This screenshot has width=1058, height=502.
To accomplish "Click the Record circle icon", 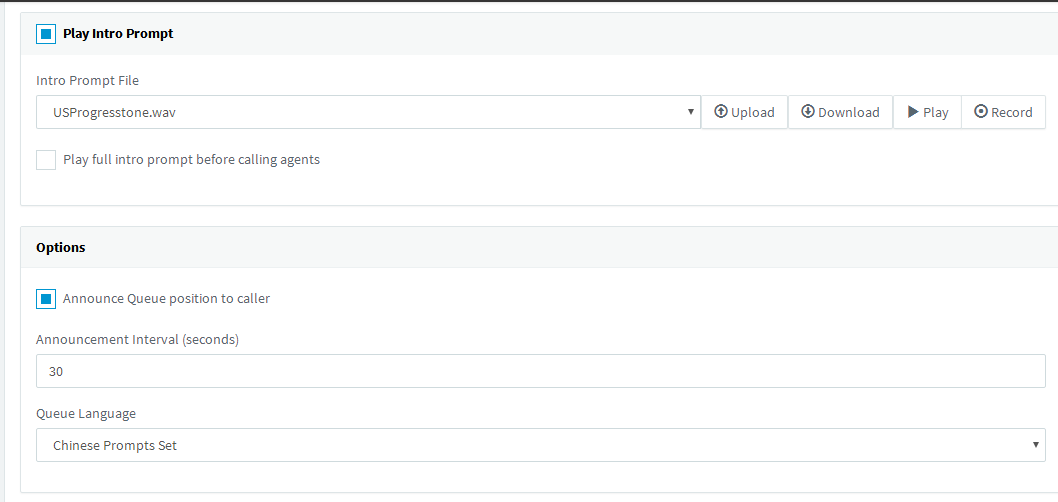I will 981,112.
